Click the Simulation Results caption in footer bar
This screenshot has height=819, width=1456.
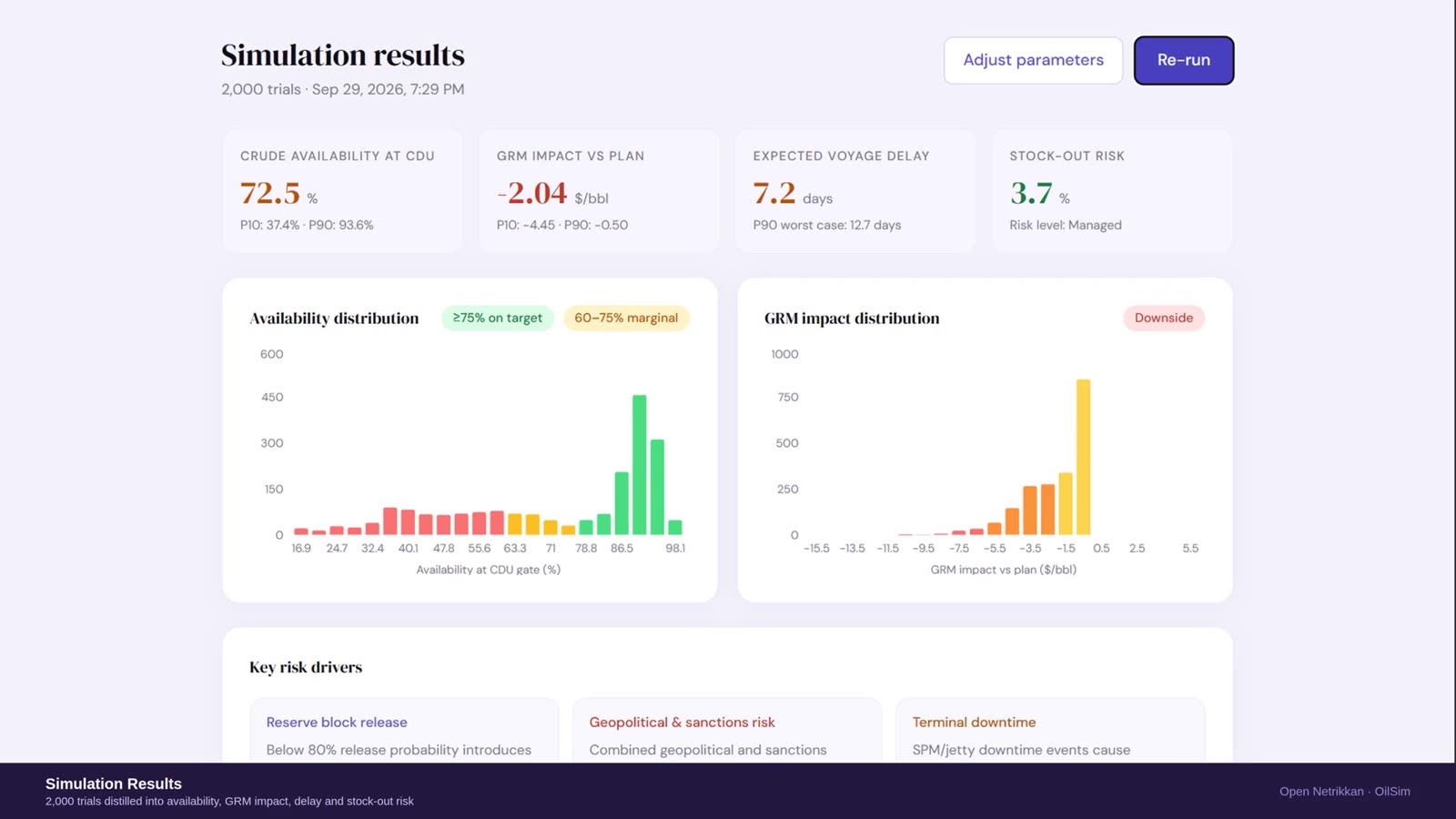[x=114, y=784]
